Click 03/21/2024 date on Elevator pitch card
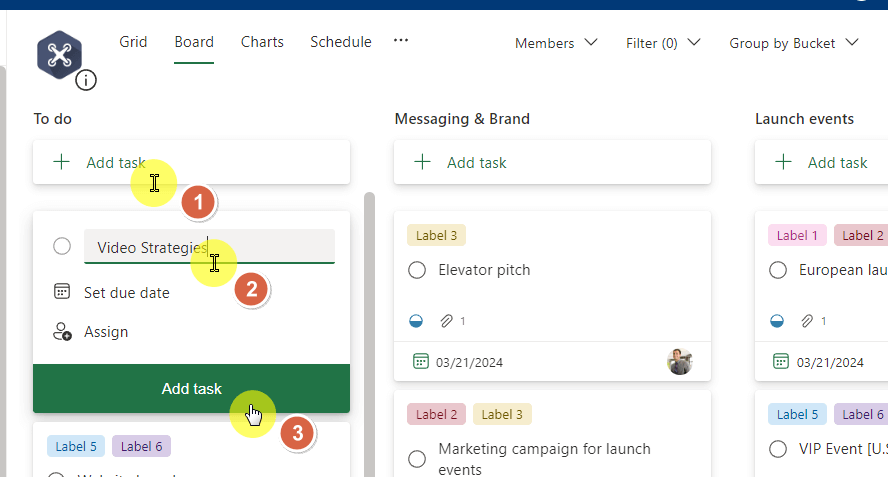Viewport: 888px width, 477px height. tap(469, 363)
